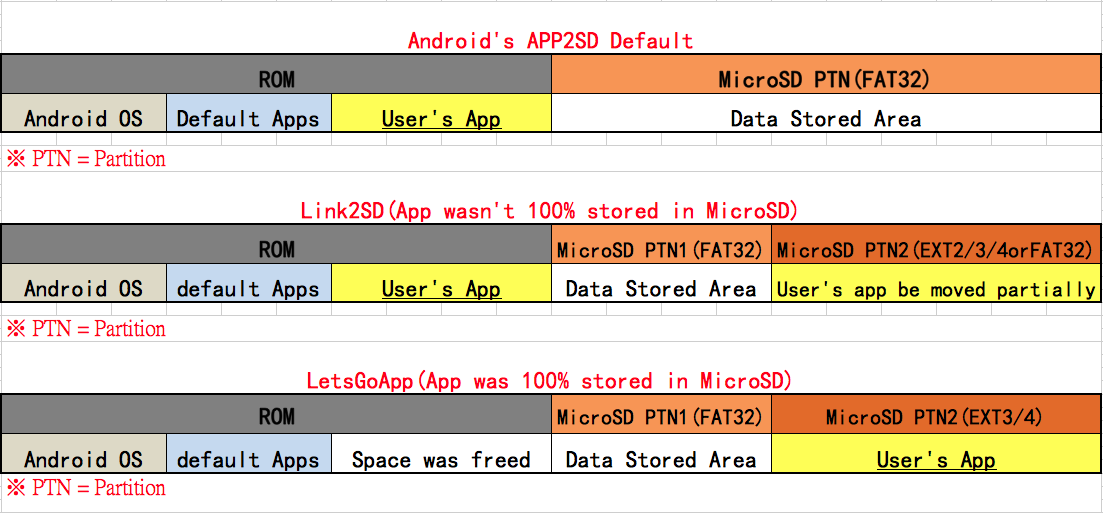Select Data Stored Area under MicroSD PTN(FAT32)

tap(826, 119)
